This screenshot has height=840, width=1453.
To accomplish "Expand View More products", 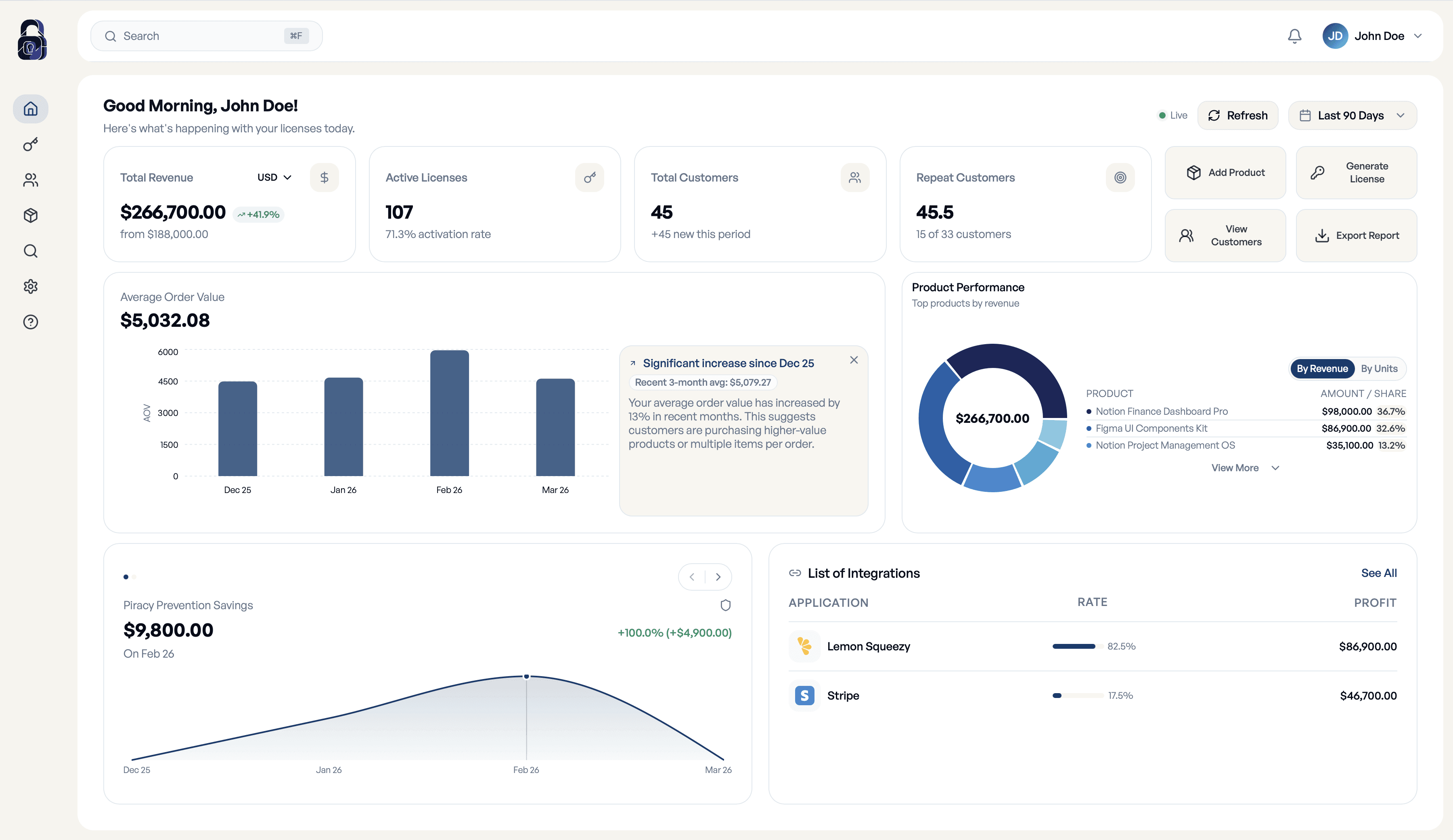I will click(x=1246, y=468).
